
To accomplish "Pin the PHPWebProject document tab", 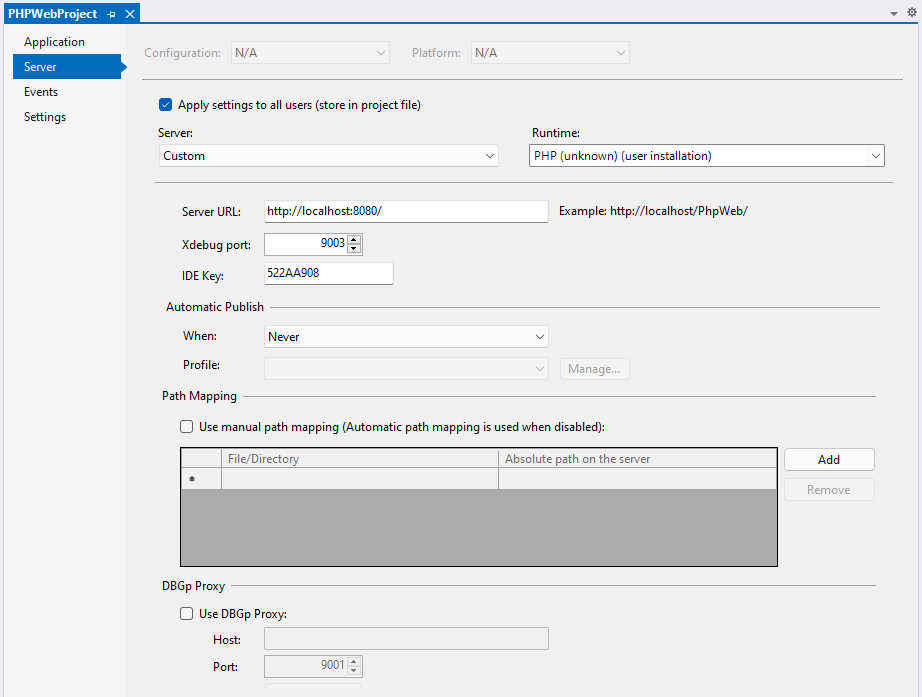I will coord(111,14).
